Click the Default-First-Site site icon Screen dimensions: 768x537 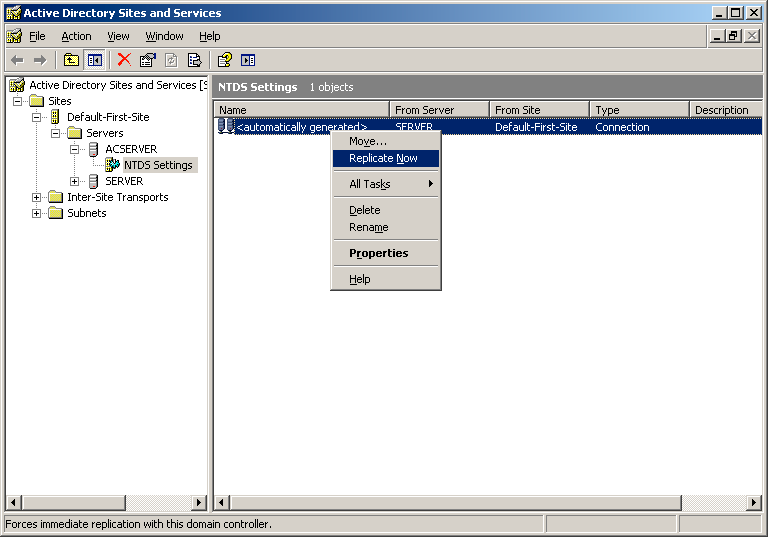(55, 117)
